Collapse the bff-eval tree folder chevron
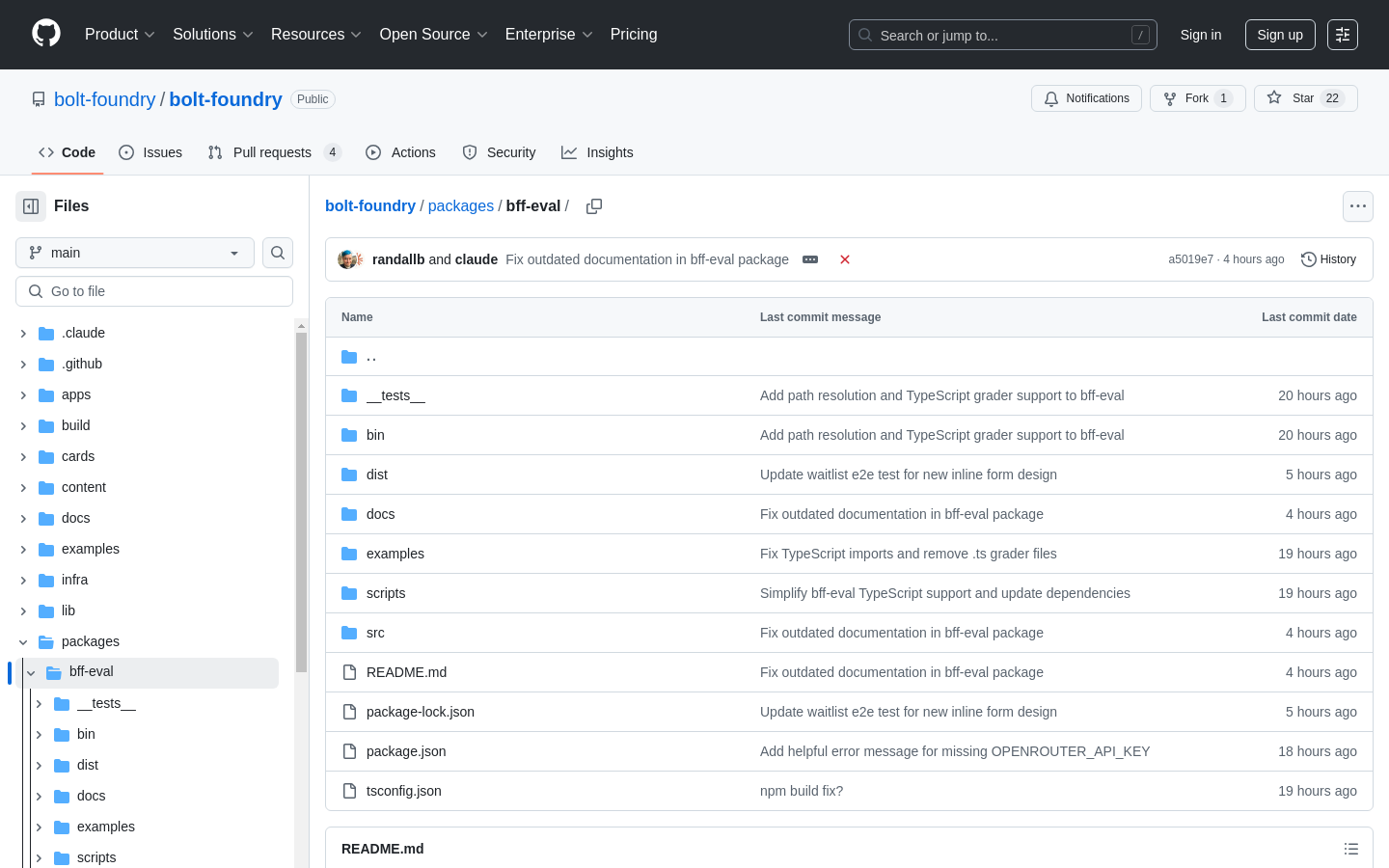 click(x=31, y=673)
